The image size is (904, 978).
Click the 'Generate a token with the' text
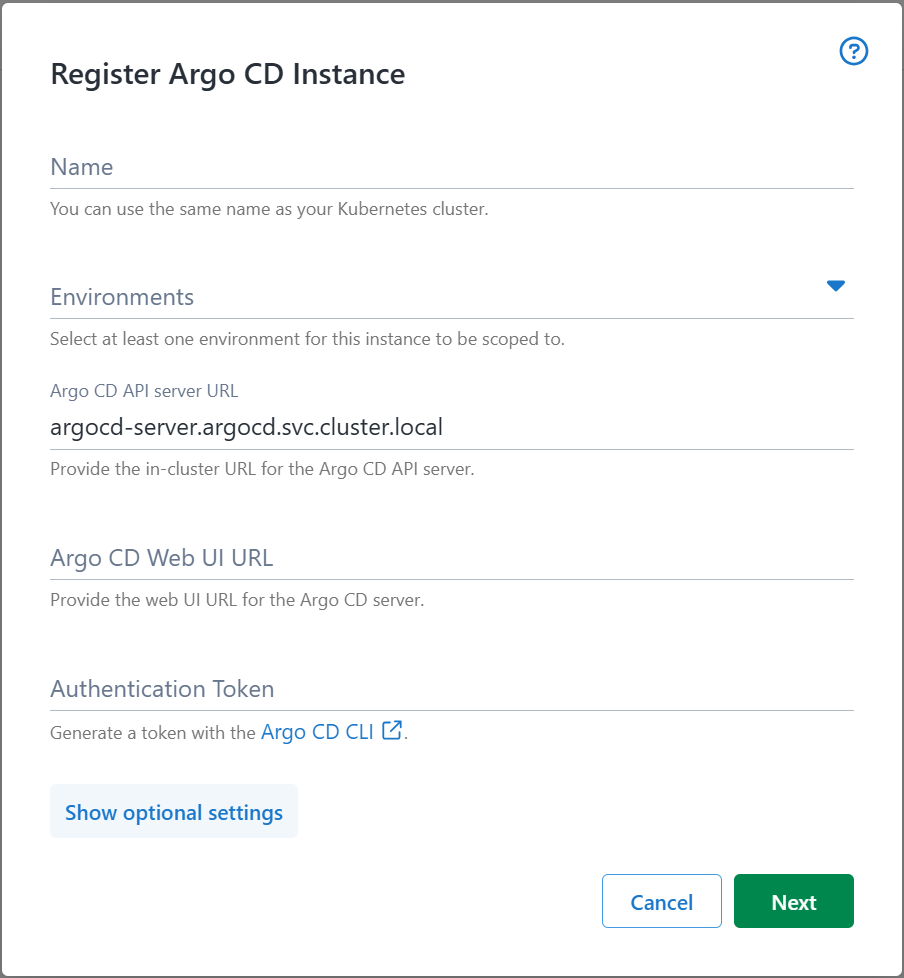153,733
